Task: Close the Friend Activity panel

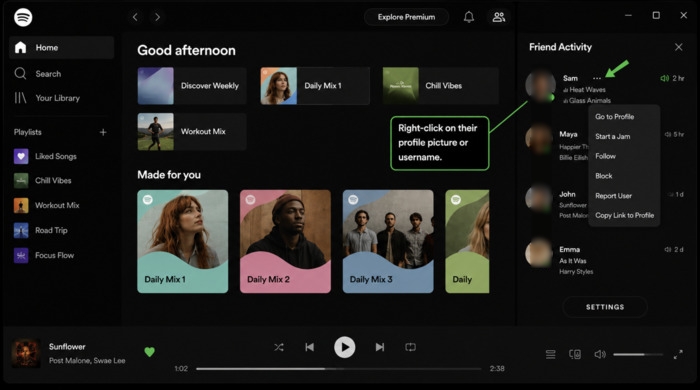Action: 679,47
